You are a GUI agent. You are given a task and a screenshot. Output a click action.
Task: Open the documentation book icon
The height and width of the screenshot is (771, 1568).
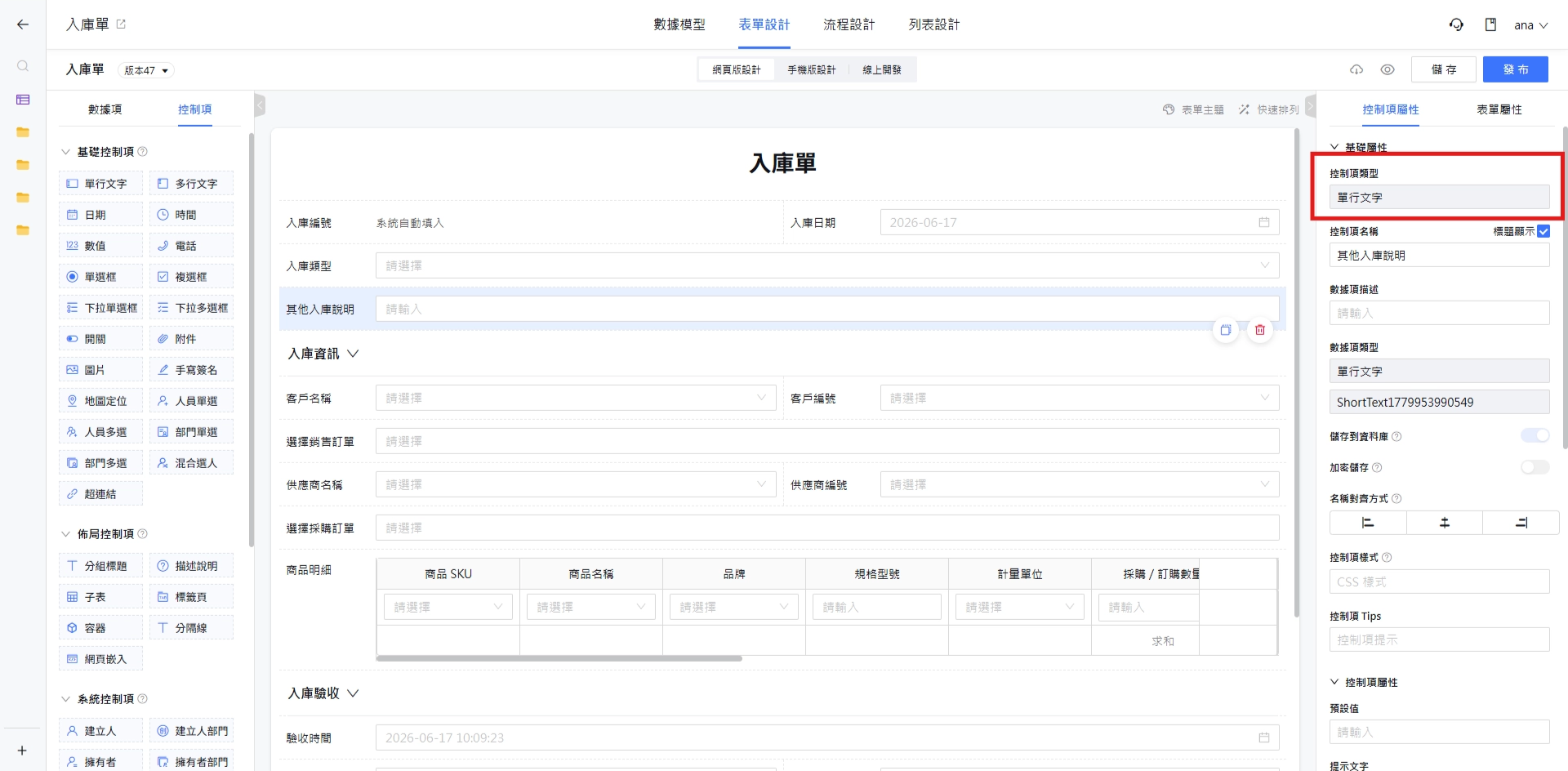(1490, 25)
